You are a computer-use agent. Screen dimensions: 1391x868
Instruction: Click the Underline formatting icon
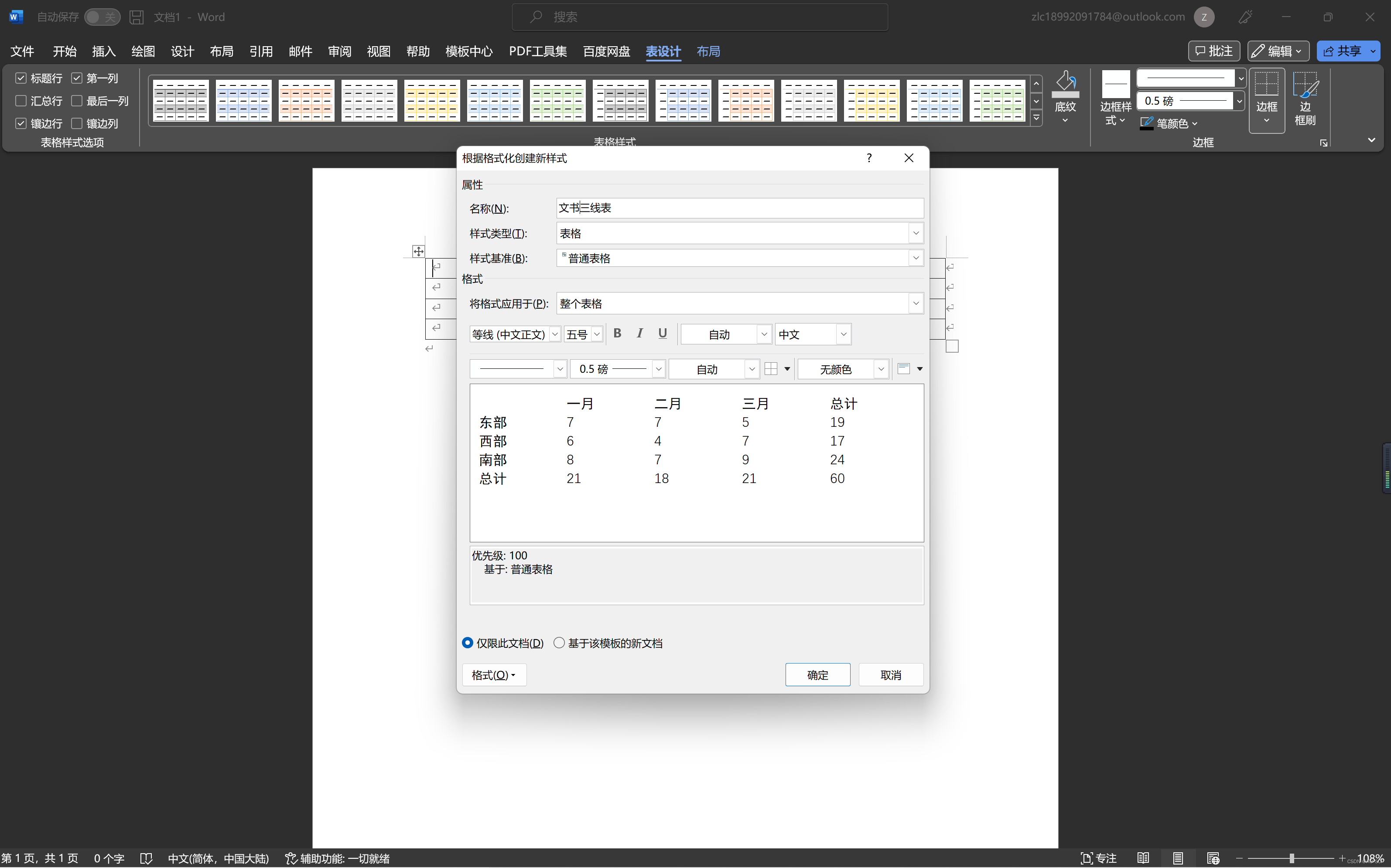(662, 333)
